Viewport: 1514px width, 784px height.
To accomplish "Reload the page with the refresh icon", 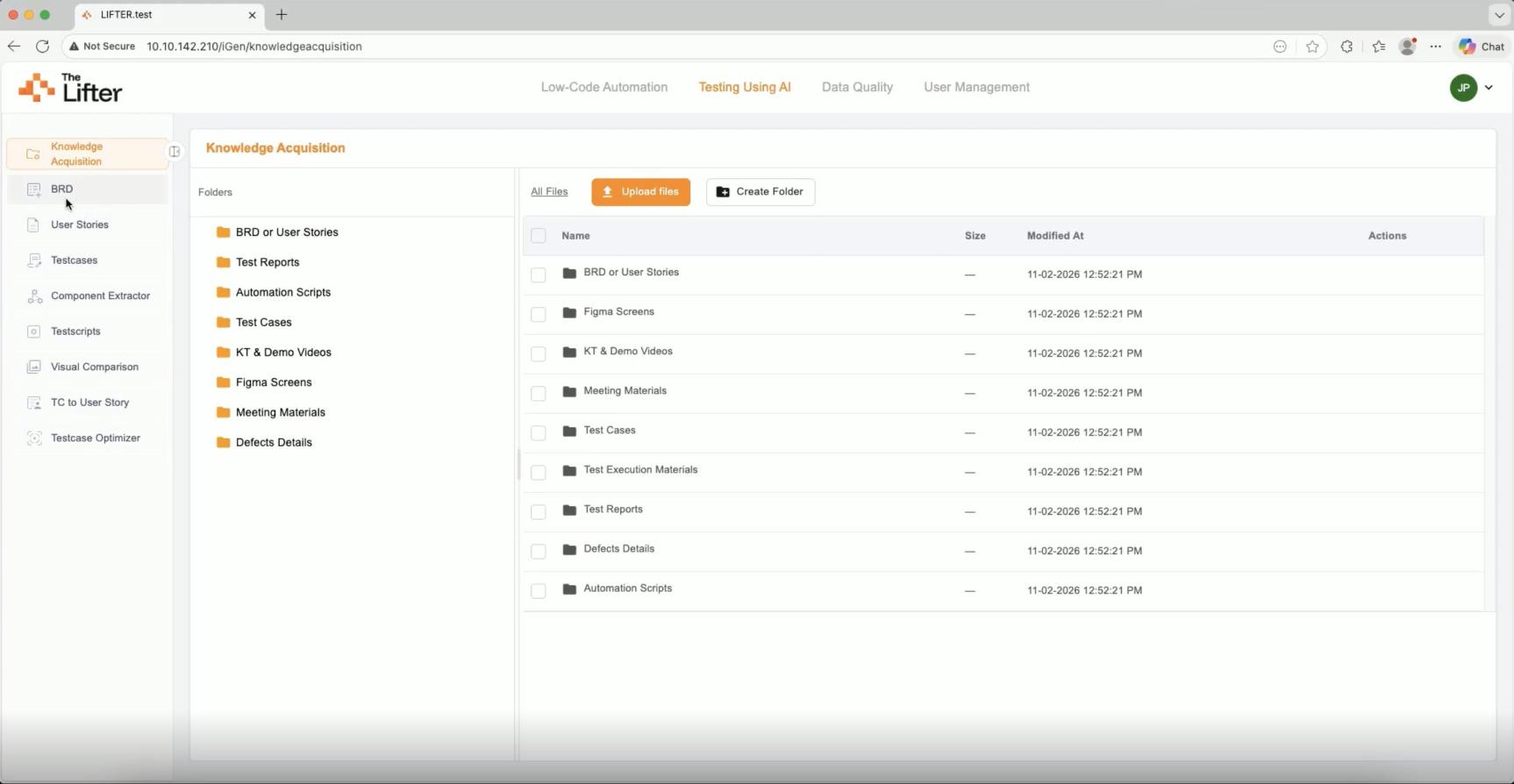I will pyautogui.click(x=42, y=46).
